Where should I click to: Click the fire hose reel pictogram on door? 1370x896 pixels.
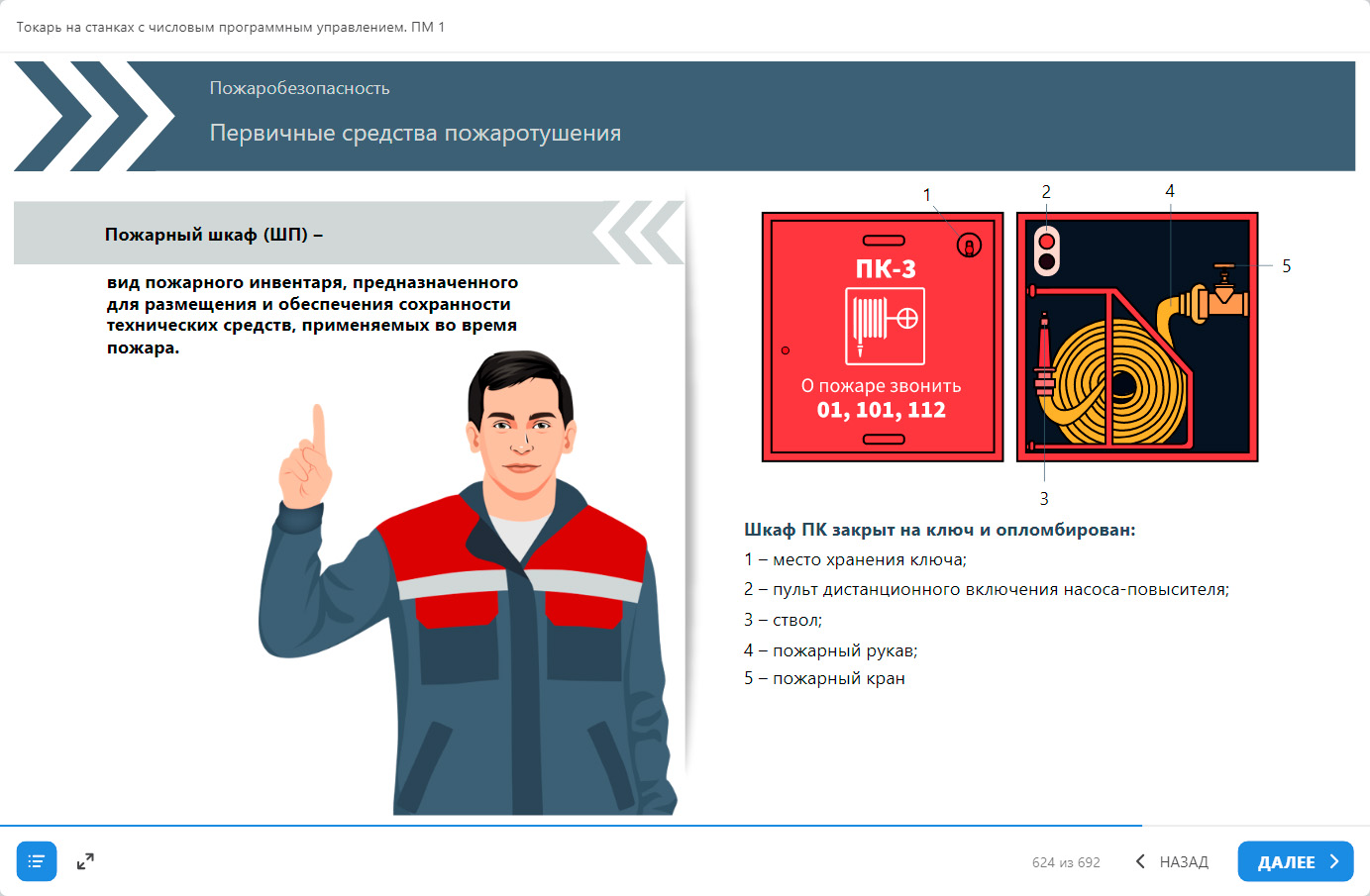click(x=885, y=326)
